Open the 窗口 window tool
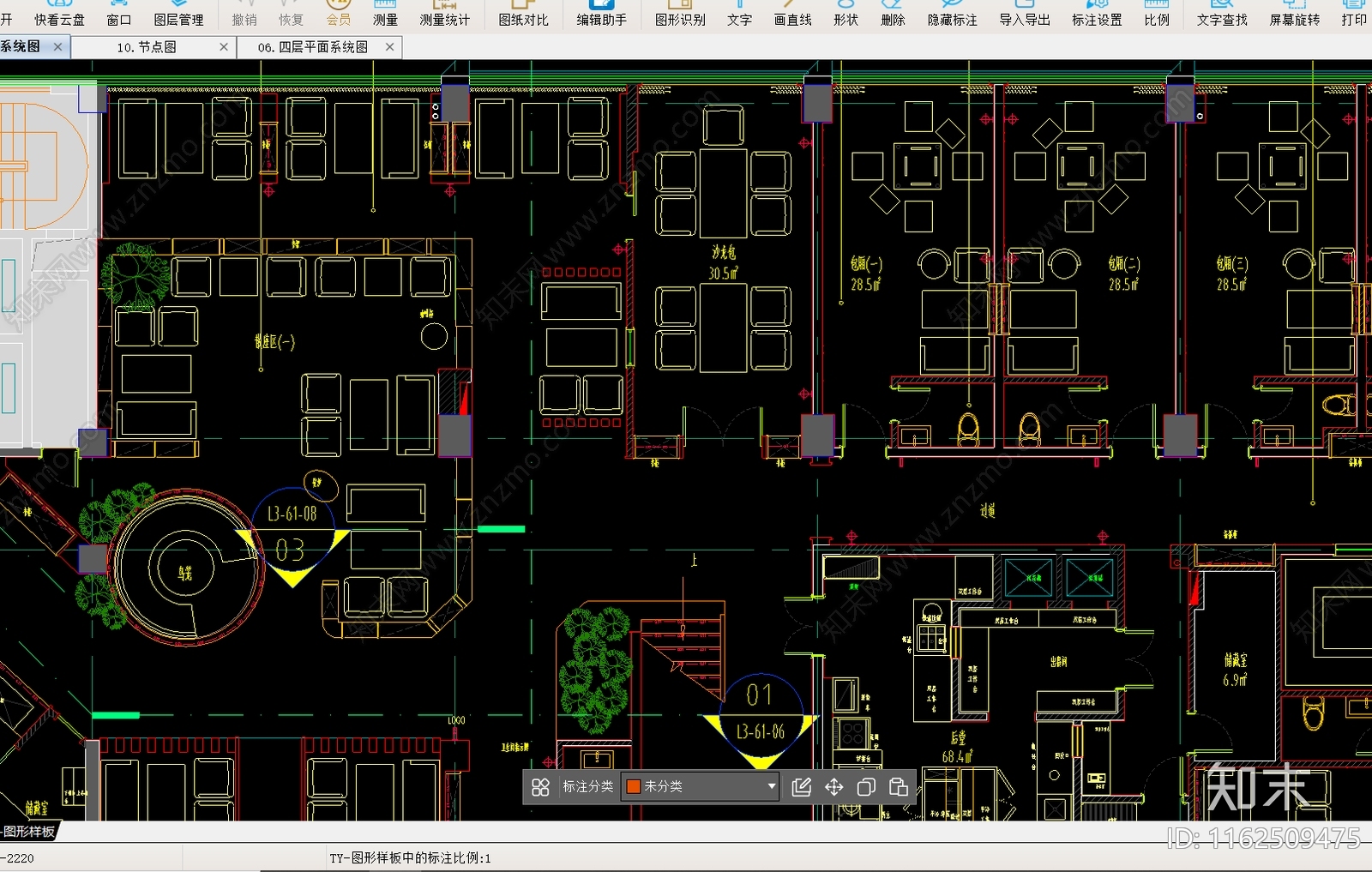The height and width of the screenshot is (872, 1372). click(x=119, y=14)
